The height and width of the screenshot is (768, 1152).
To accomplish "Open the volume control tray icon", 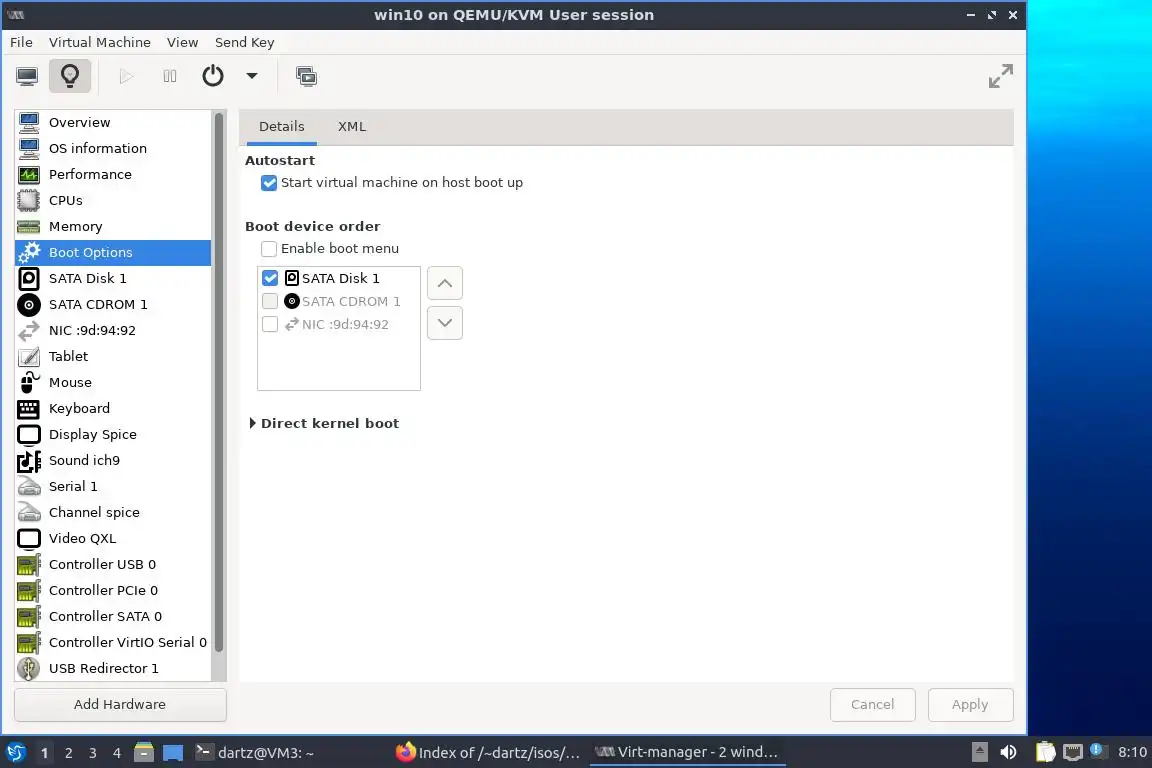I will (1008, 753).
